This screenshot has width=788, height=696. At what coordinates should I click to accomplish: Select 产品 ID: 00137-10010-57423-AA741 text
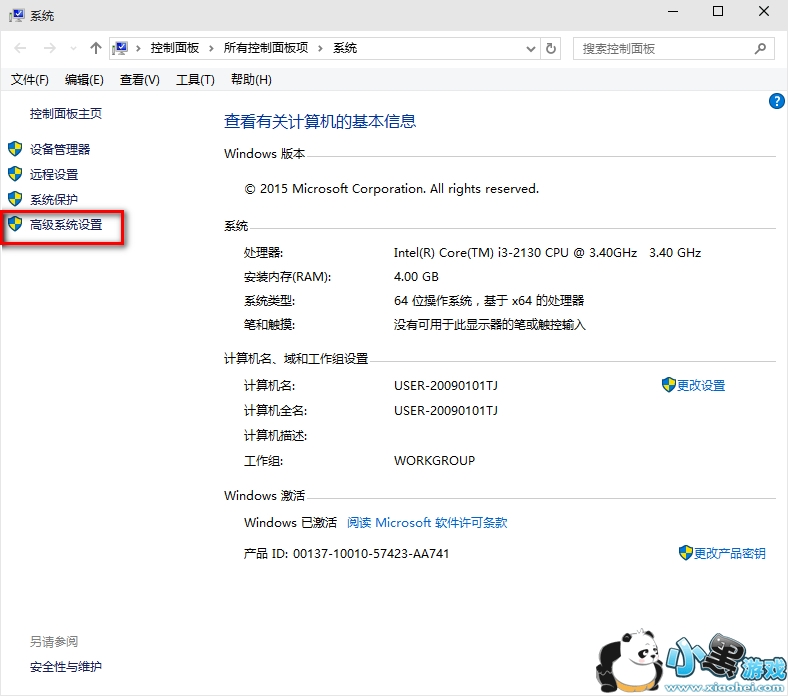pos(346,554)
